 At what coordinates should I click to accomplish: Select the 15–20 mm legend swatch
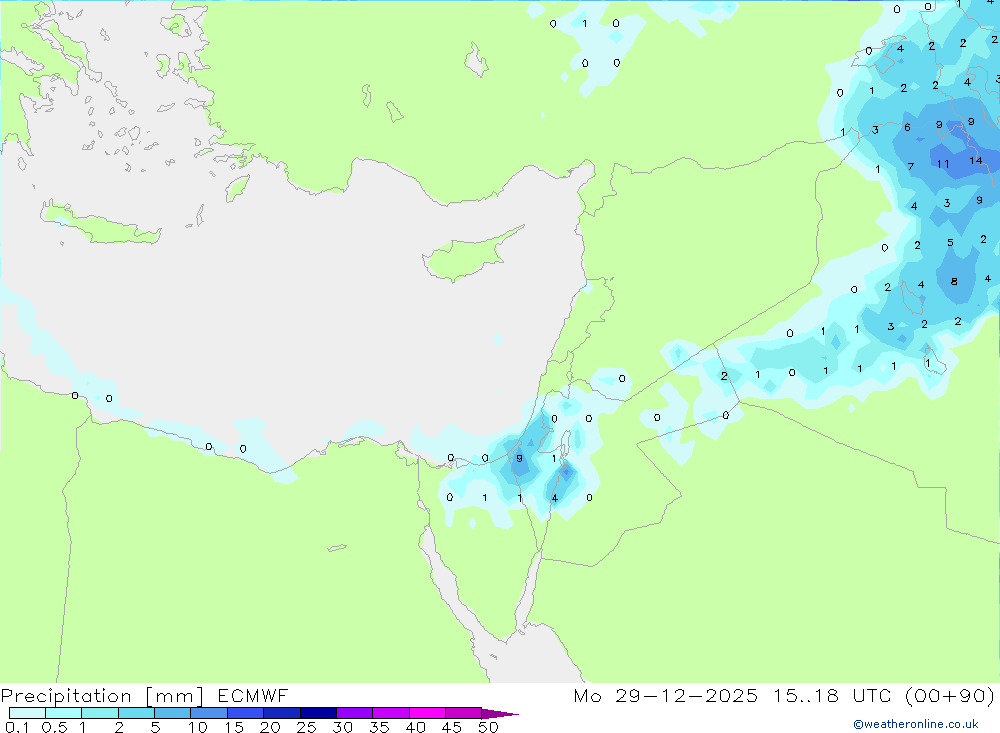[245, 713]
